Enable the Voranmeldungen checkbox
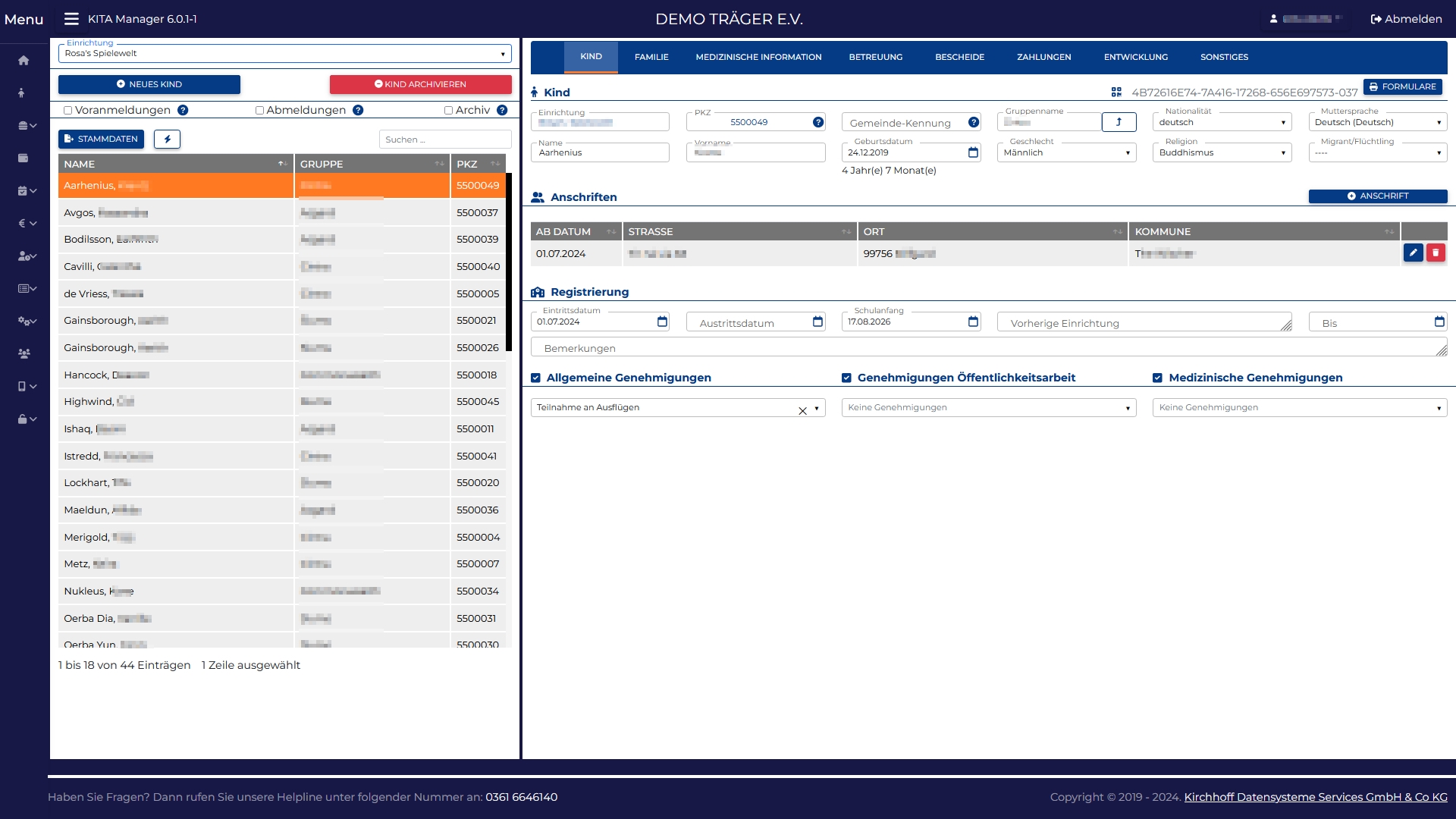Image resolution: width=1456 pixels, height=819 pixels. click(x=68, y=111)
